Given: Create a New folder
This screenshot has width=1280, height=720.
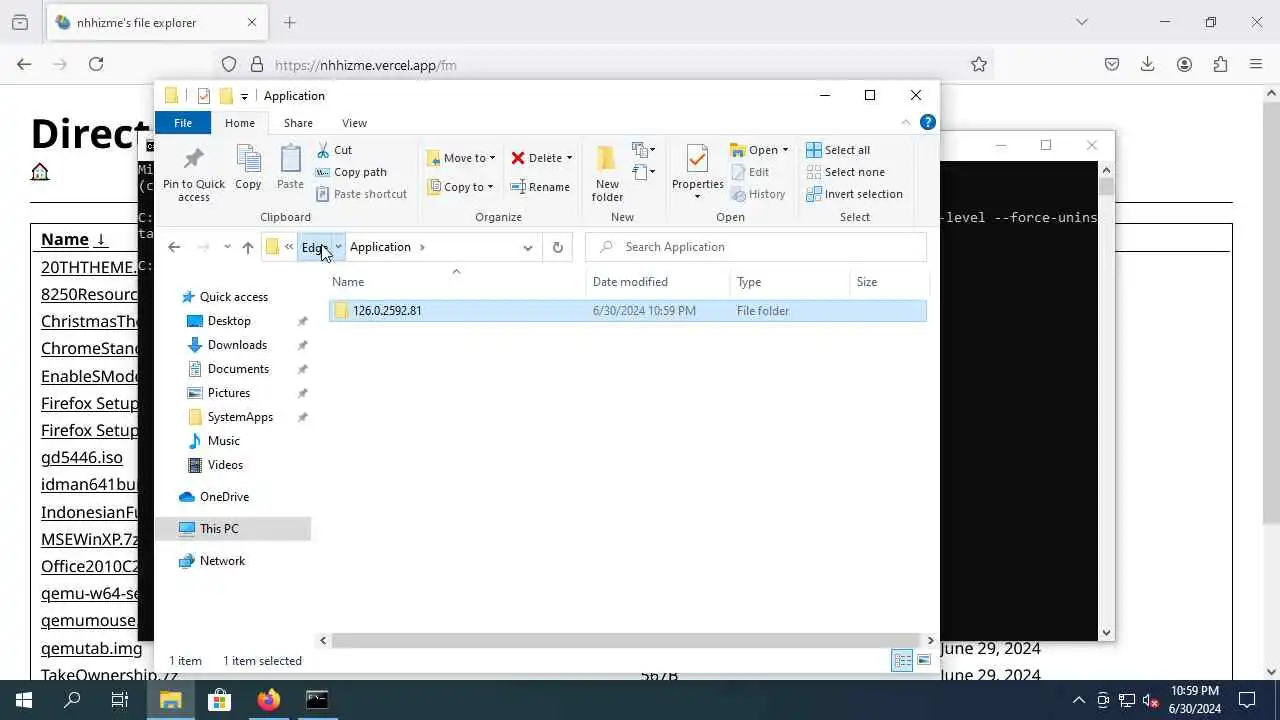Looking at the screenshot, I should click(x=607, y=172).
